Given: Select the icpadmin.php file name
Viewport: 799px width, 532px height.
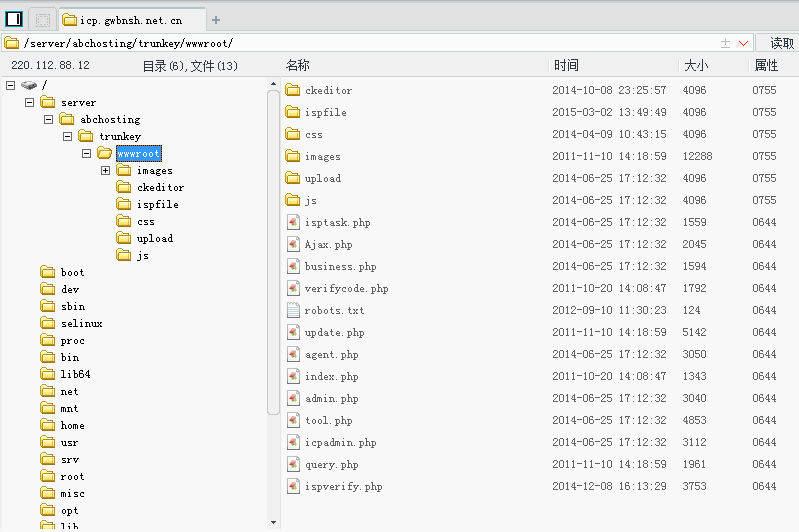Looking at the screenshot, I should pyautogui.click(x=341, y=442).
